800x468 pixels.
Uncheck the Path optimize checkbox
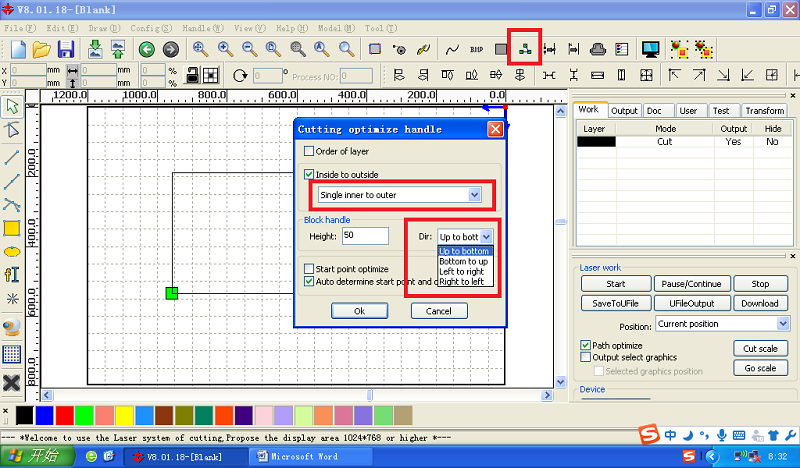coord(586,346)
